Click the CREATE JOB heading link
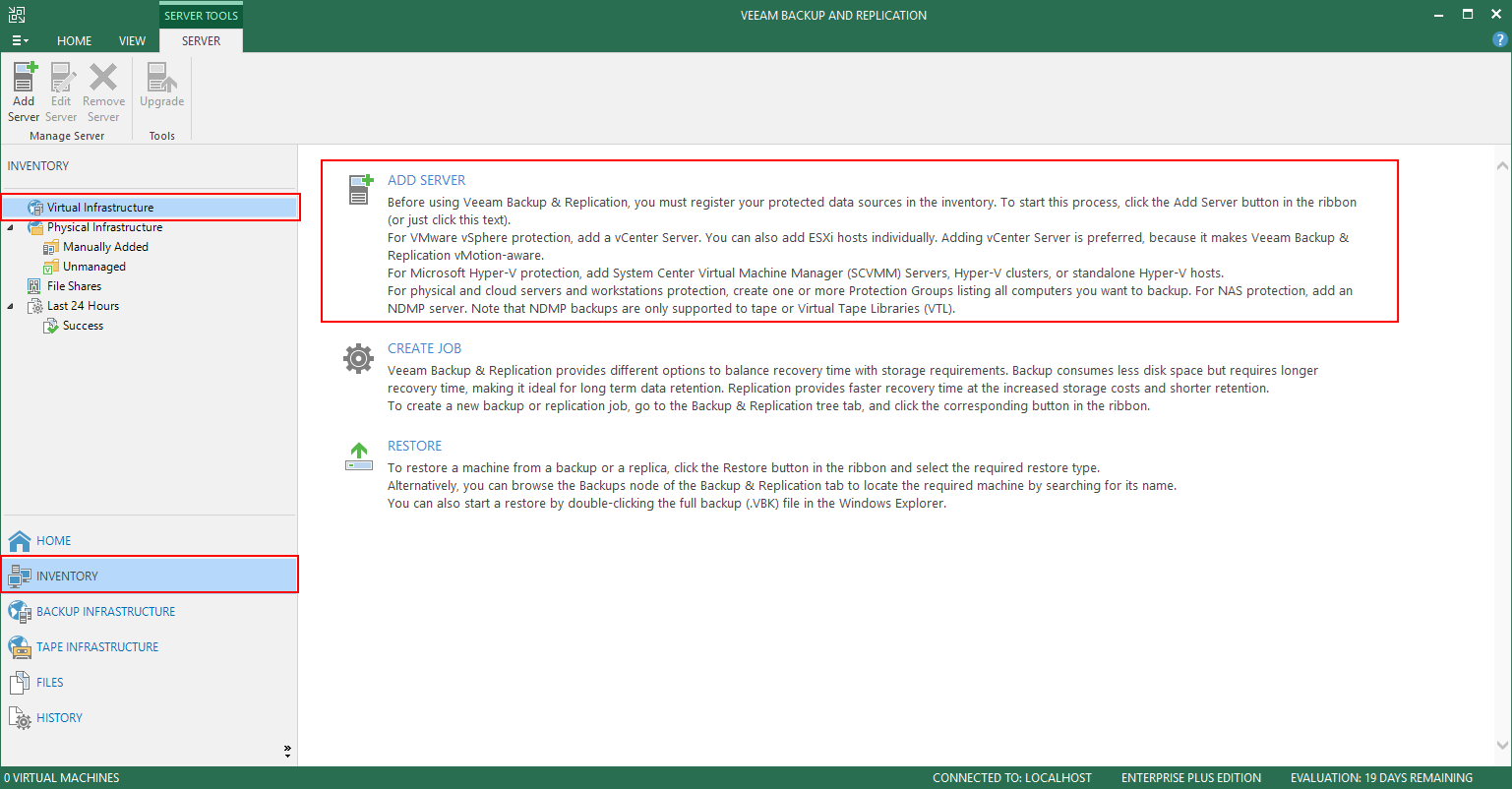The height and width of the screenshot is (789, 1512). point(424,348)
